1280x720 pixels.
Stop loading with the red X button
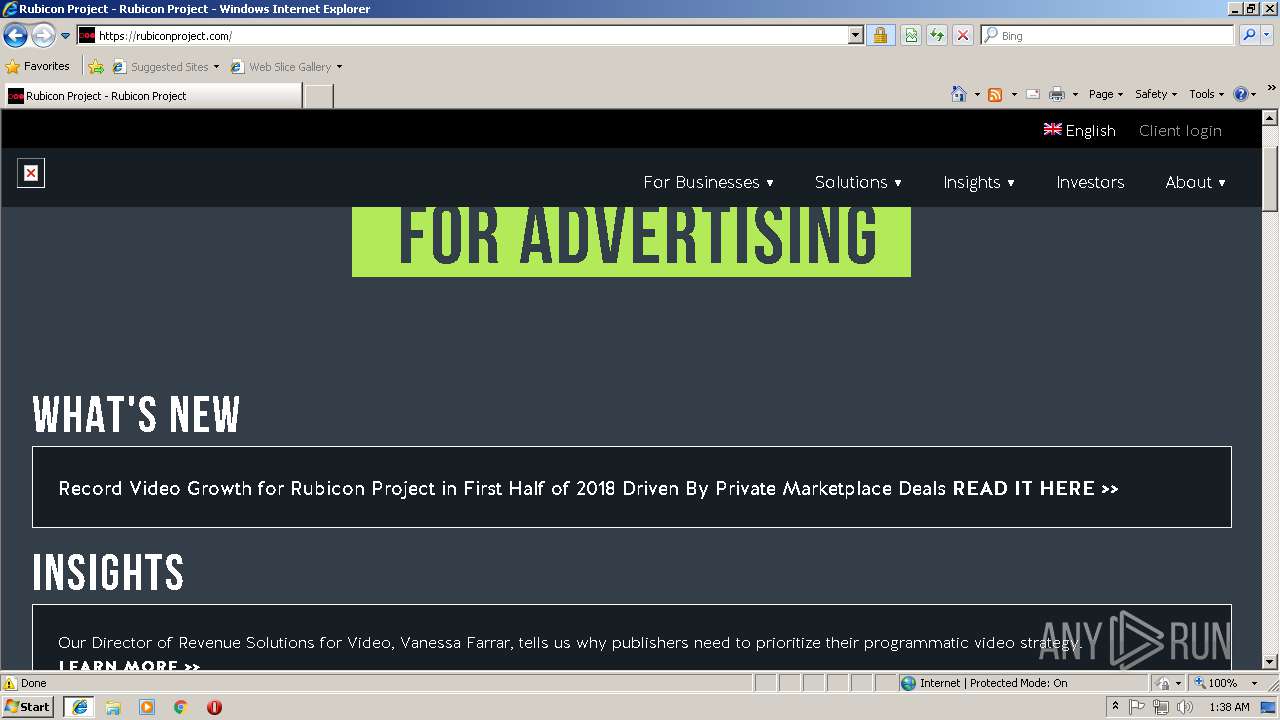click(963, 35)
